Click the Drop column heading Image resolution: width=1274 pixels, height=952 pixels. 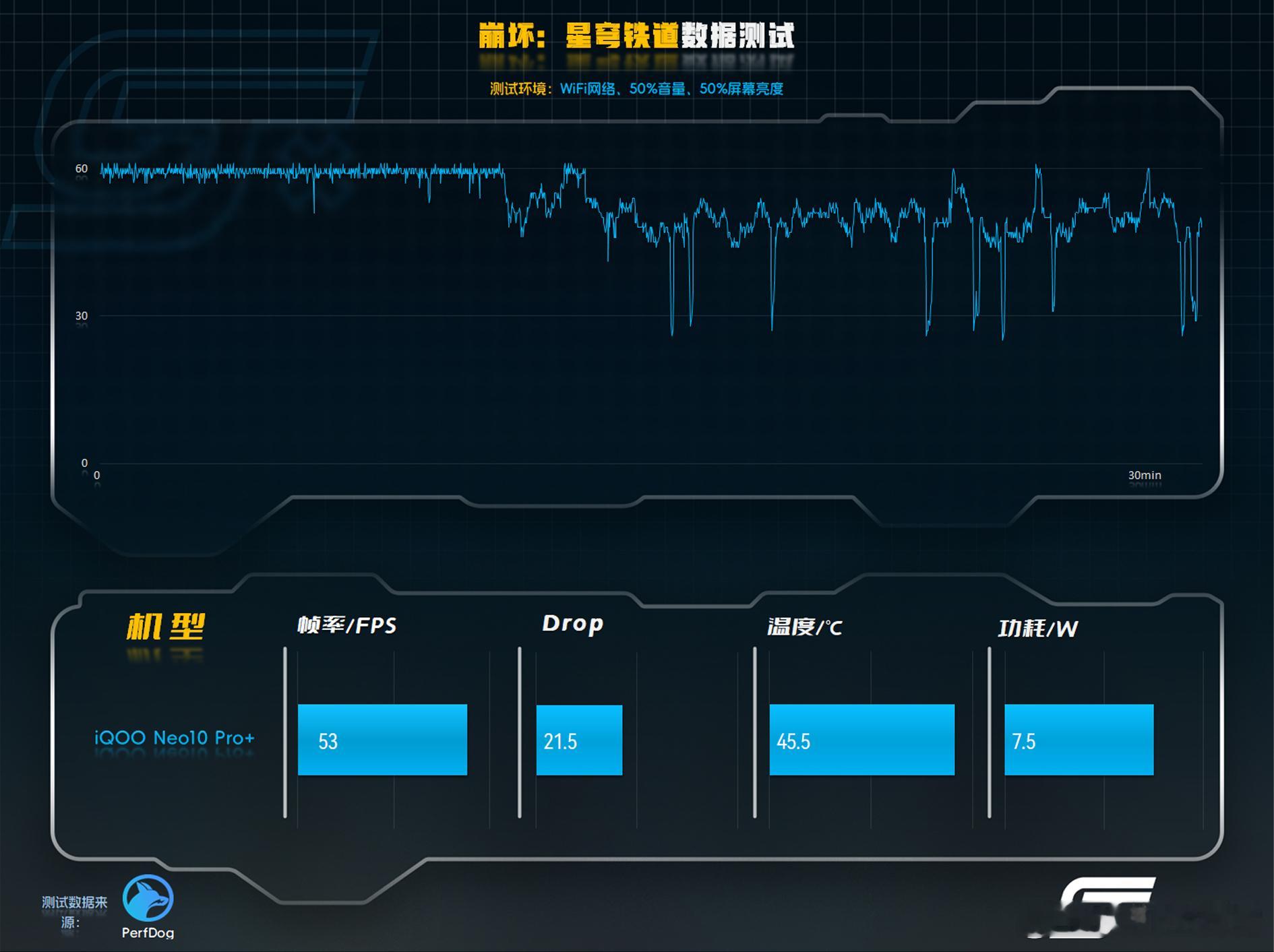572,624
